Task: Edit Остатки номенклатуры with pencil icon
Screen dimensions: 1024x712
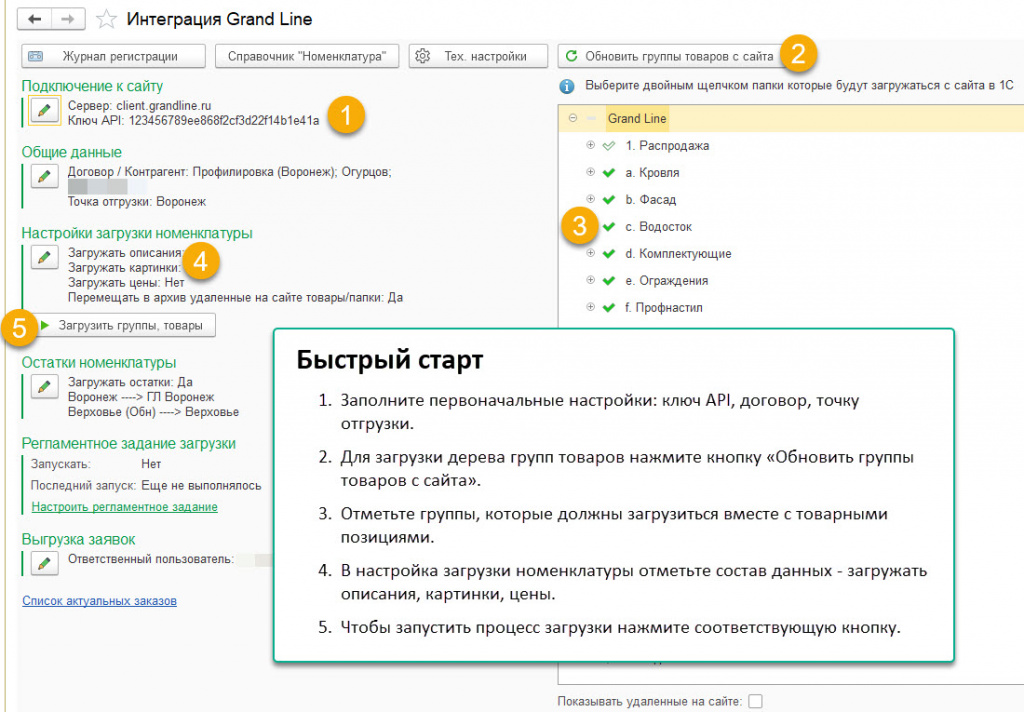Action: (44, 387)
